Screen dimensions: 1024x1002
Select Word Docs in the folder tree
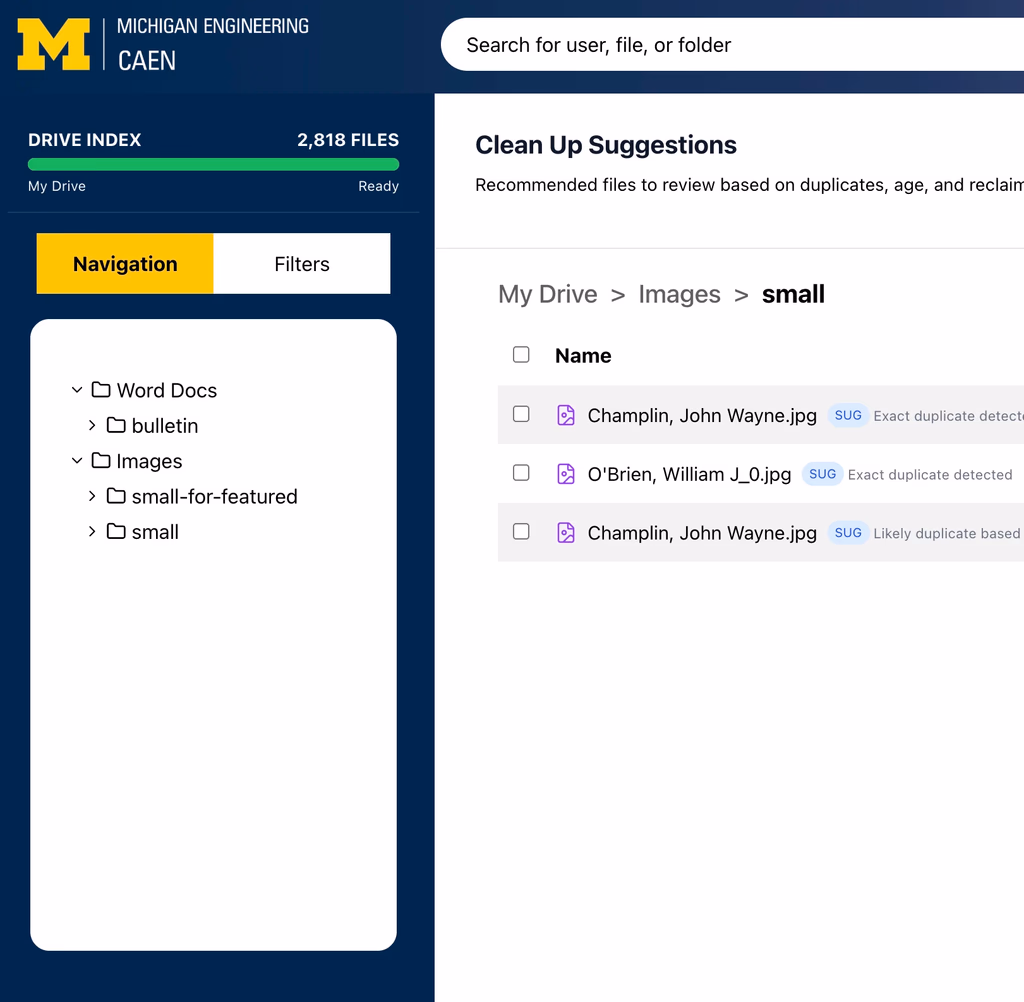pos(167,390)
